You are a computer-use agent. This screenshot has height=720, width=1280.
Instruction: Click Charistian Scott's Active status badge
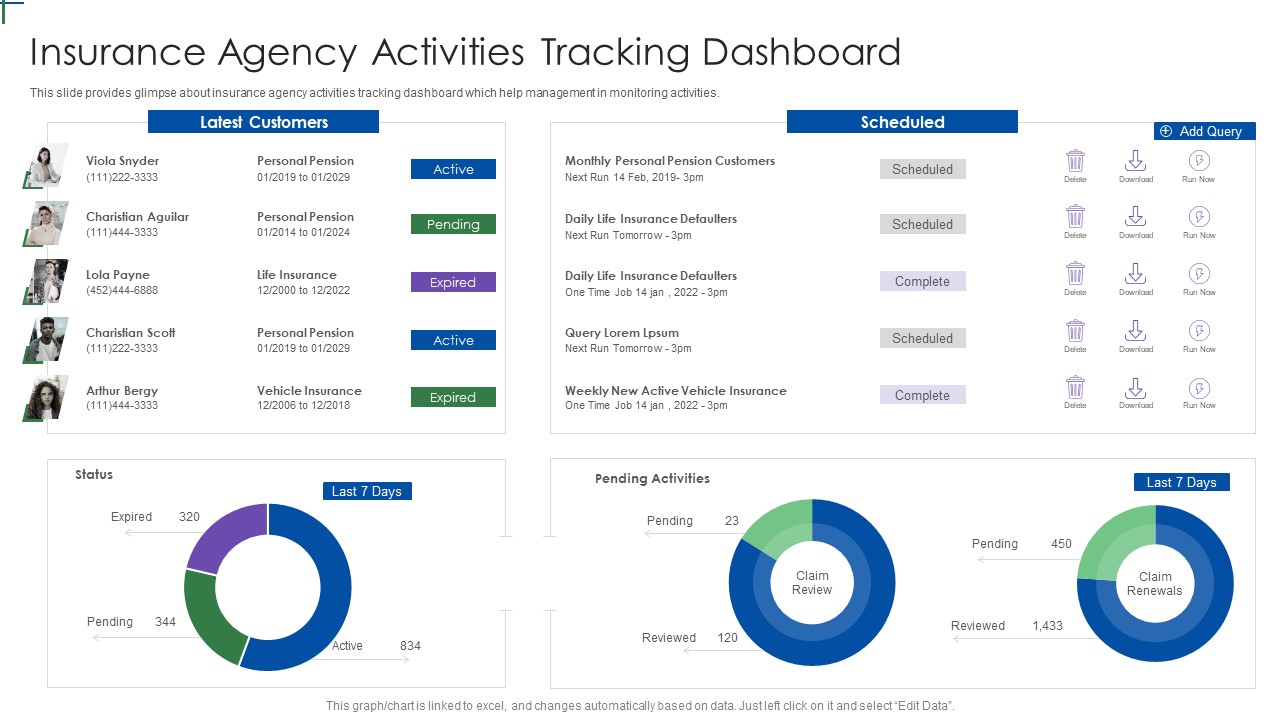pyautogui.click(x=453, y=340)
